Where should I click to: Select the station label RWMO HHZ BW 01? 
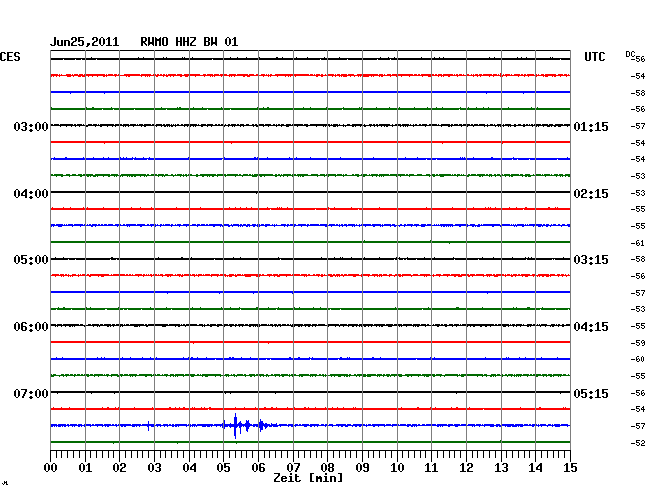click(189, 42)
